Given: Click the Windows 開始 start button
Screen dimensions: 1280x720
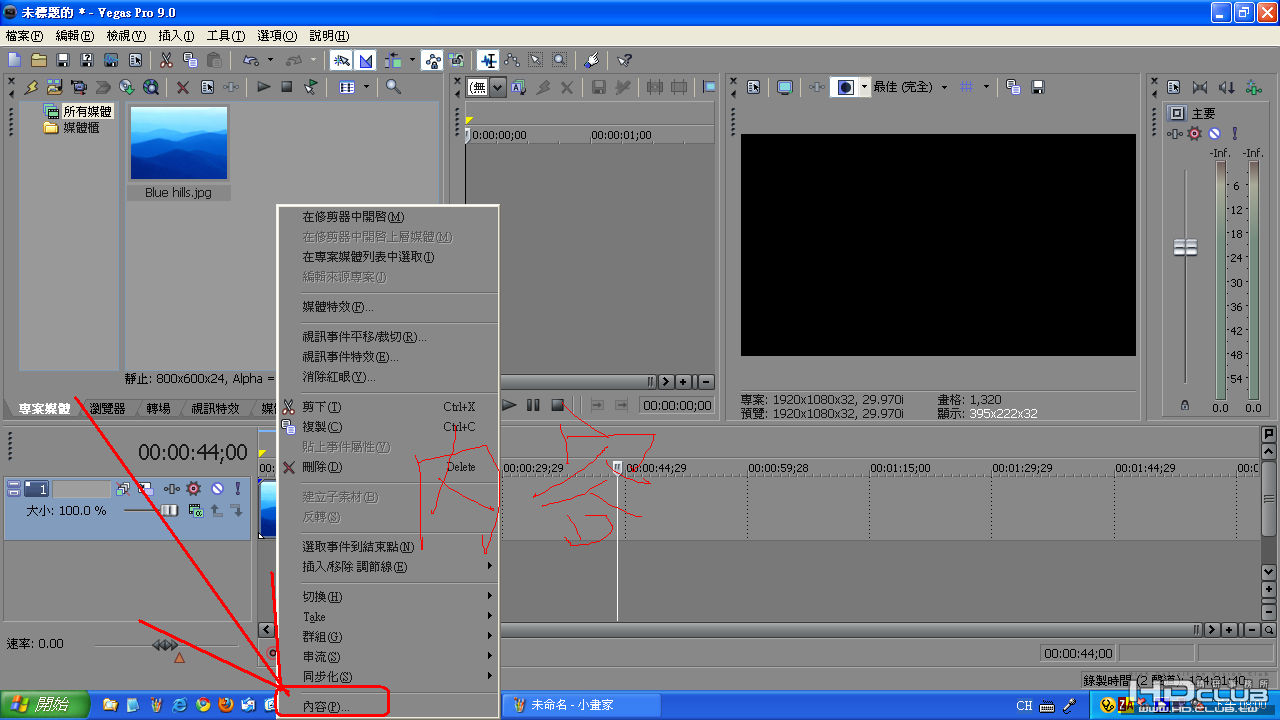Looking at the screenshot, I should click(45, 705).
